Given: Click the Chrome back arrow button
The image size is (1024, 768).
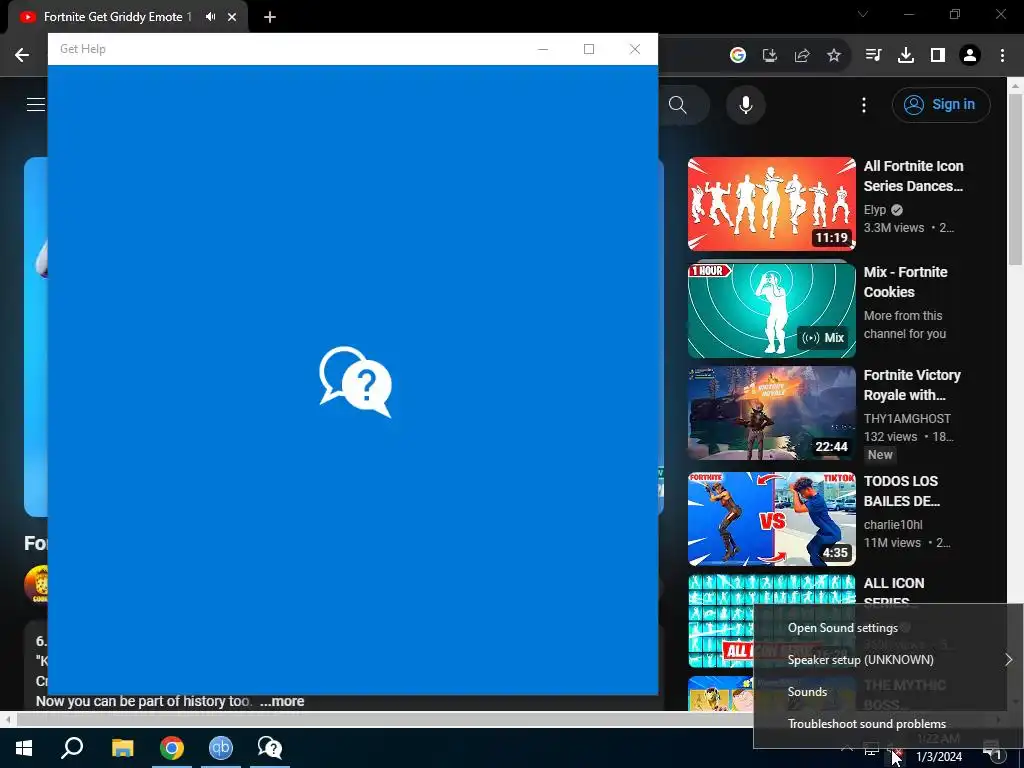Looking at the screenshot, I should [x=22, y=56].
